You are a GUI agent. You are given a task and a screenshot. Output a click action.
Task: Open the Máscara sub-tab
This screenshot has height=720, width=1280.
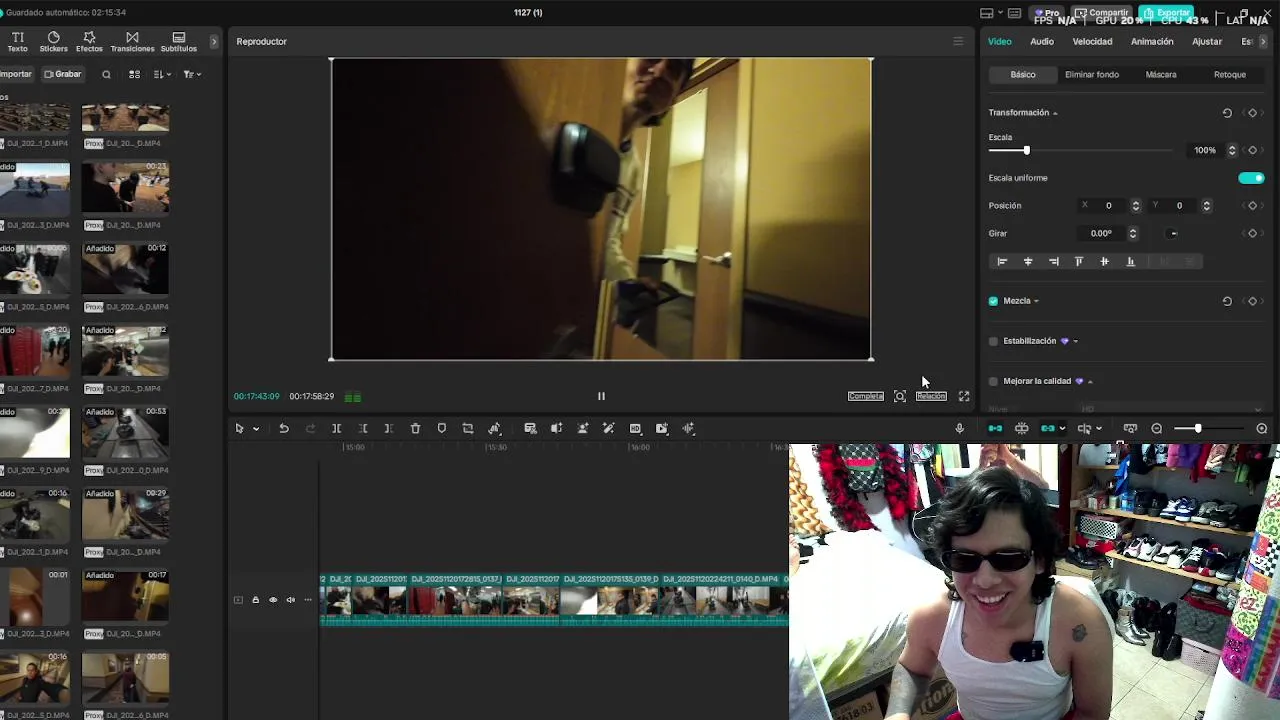(x=1160, y=75)
